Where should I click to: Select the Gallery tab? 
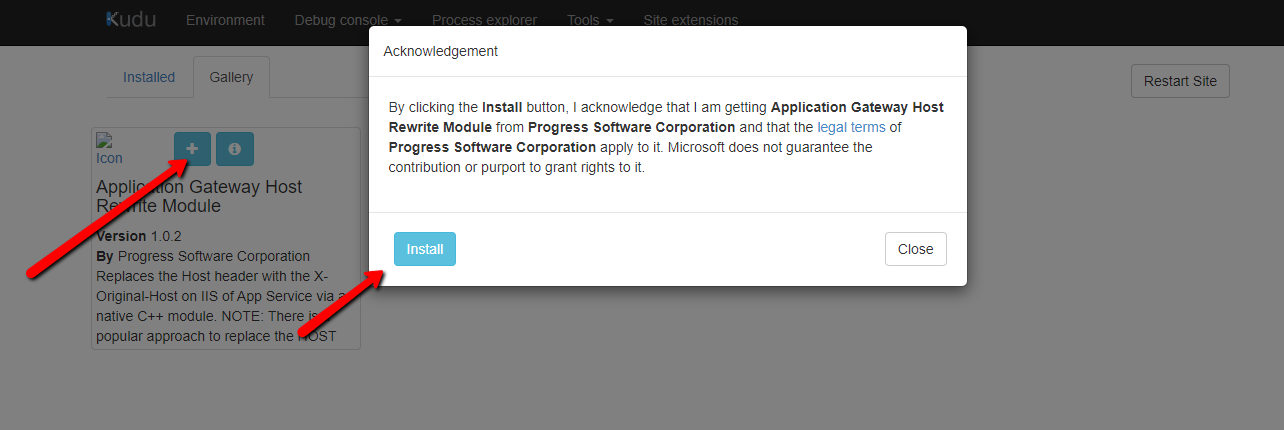[x=231, y=77]
